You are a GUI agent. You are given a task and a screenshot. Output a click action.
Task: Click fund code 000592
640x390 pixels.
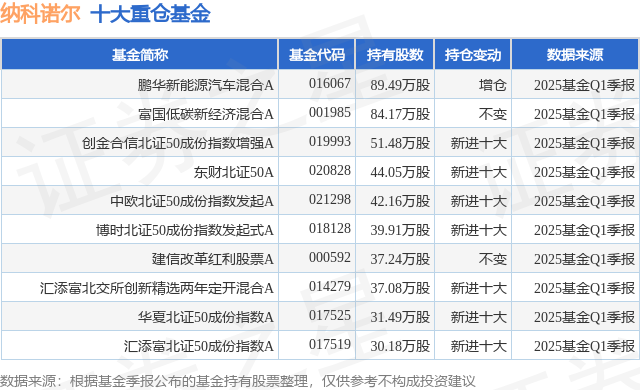(330, 257)
